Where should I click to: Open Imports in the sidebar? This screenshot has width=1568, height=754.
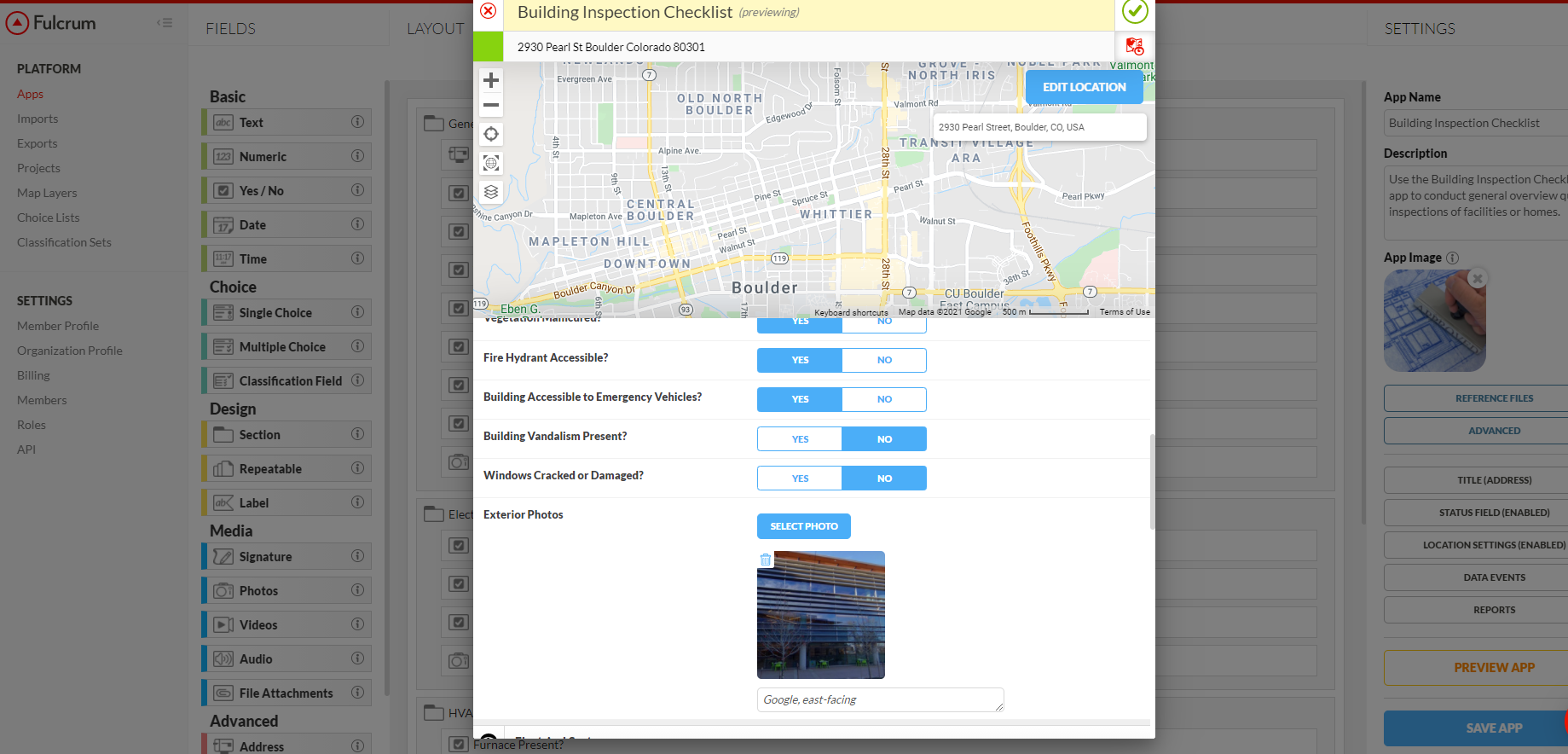(x=38, y=119)
